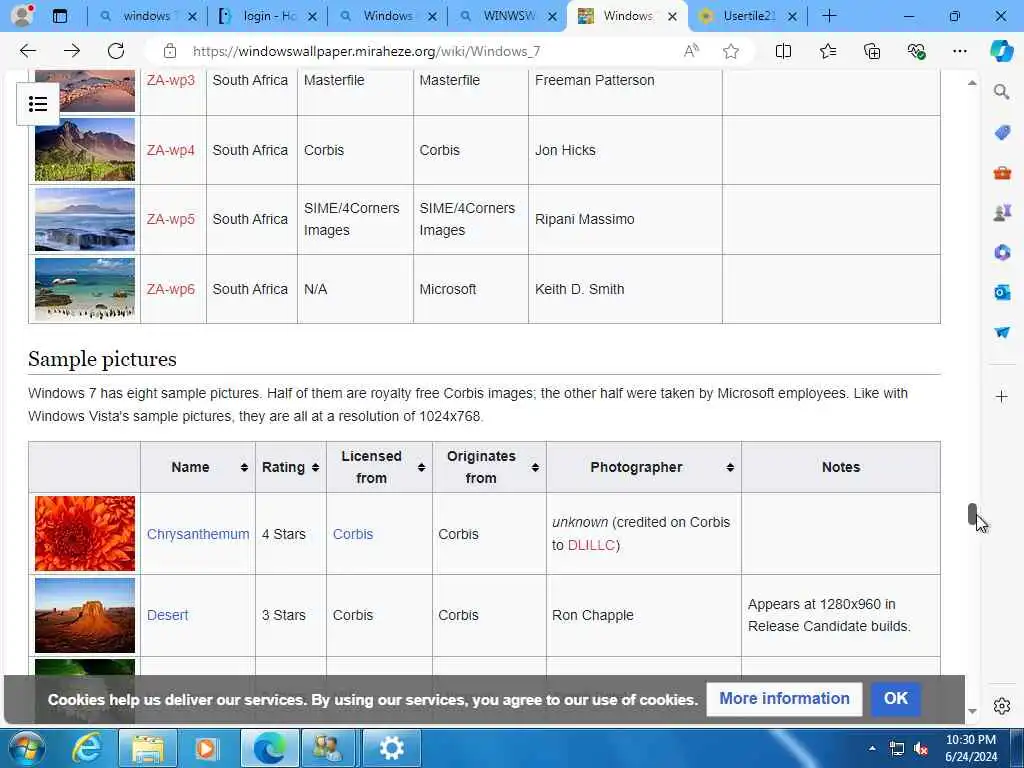
Task: Open sidebar settings gear
Action: click(x=1002, y=706)
